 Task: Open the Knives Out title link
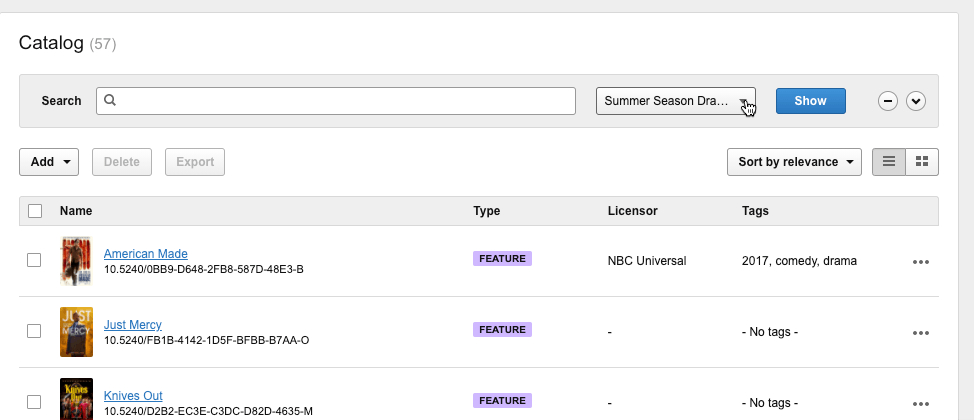coord(133,396)
